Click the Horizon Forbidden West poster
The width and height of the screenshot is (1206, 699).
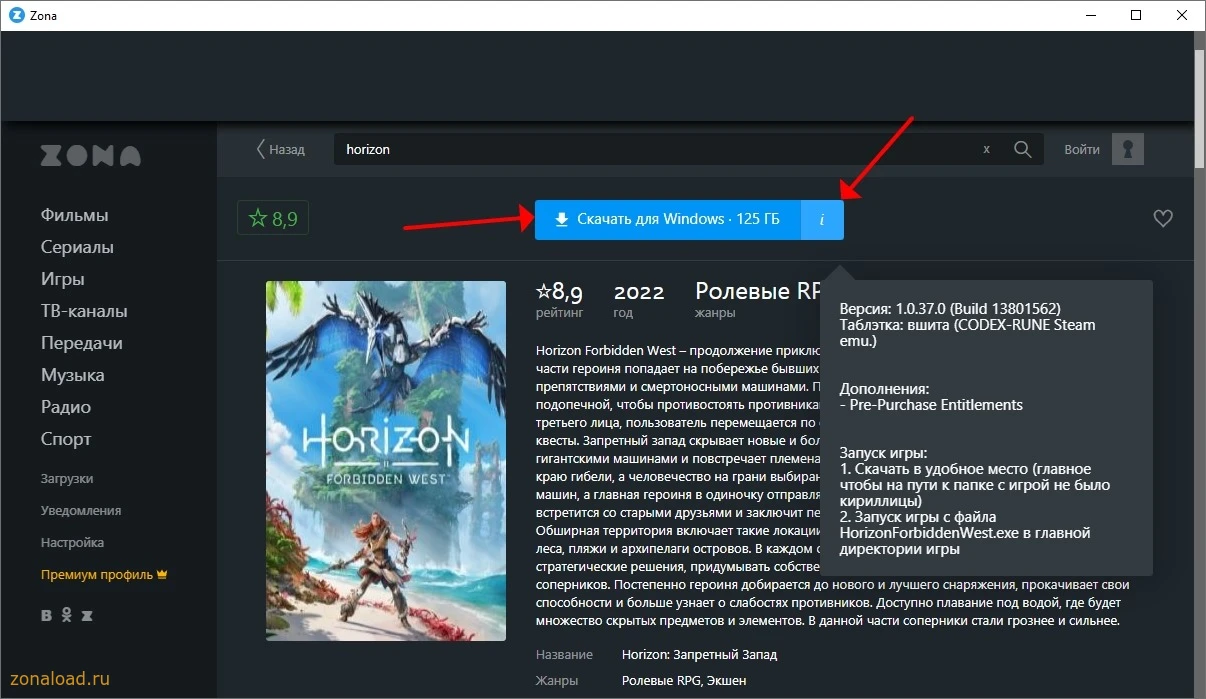pos(386,461)
